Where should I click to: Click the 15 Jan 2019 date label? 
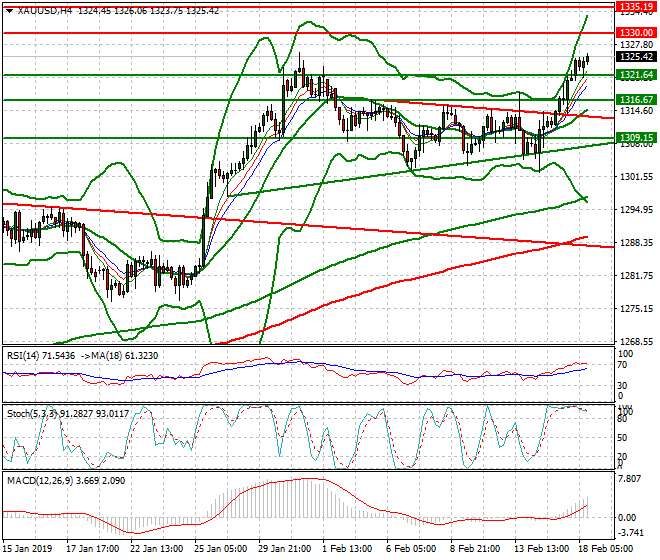click(x=28, y=549)
